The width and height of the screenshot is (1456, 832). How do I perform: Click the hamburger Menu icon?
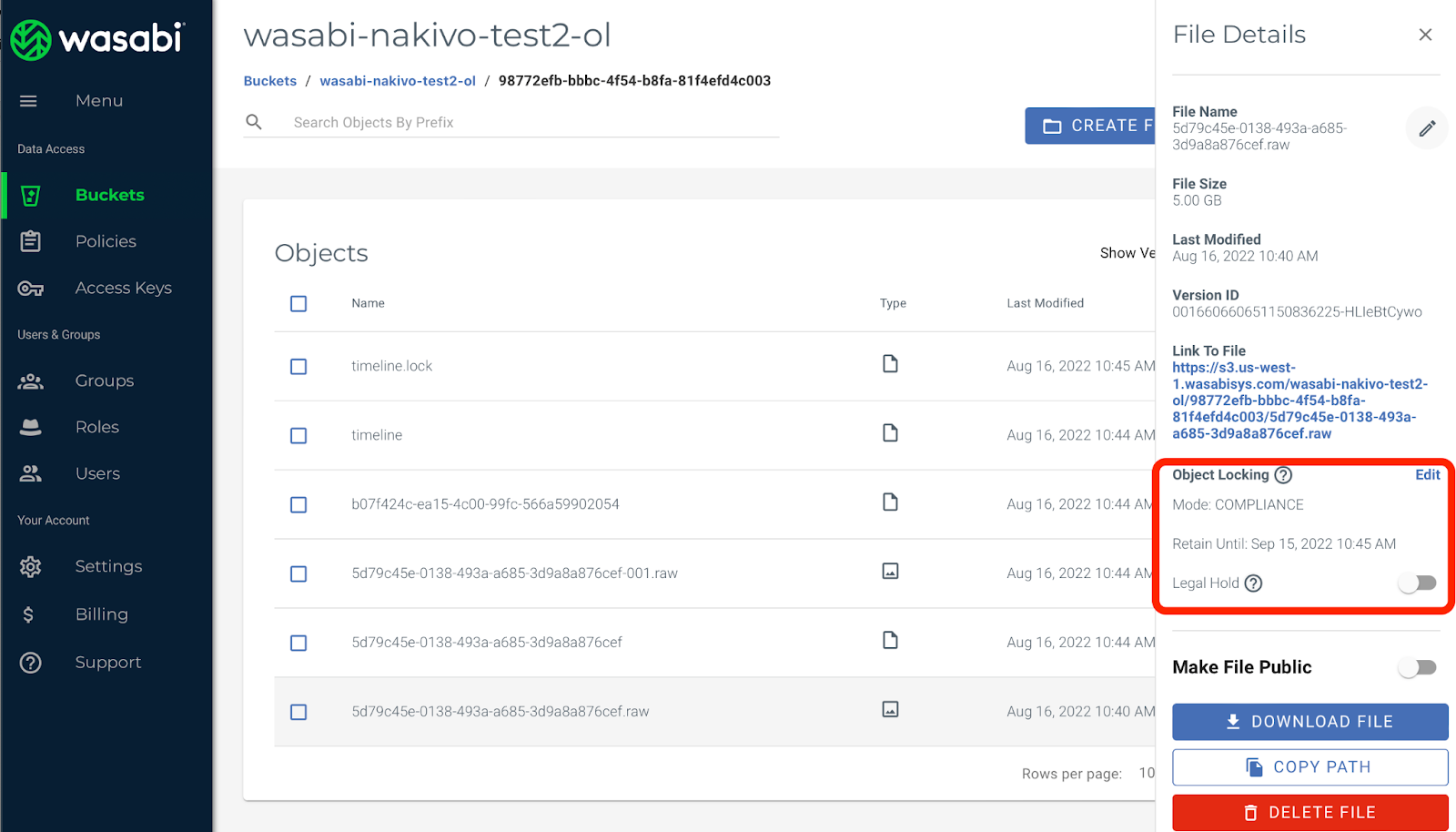click(x=29, y=101)
